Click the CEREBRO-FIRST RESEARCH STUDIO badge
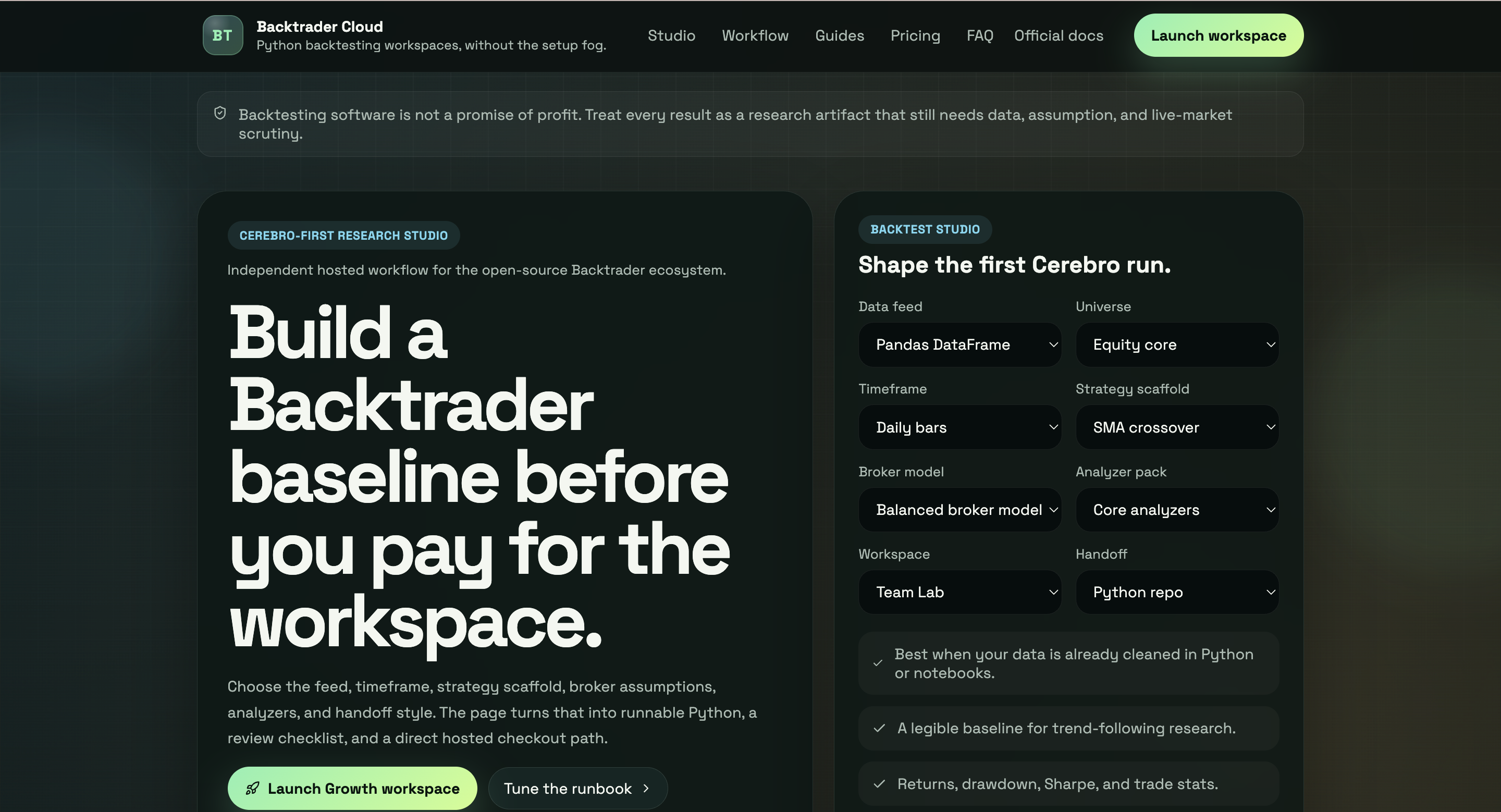The height and width of the screenshot is (812, 1501). pyautogui.click(x=343, y=236)
